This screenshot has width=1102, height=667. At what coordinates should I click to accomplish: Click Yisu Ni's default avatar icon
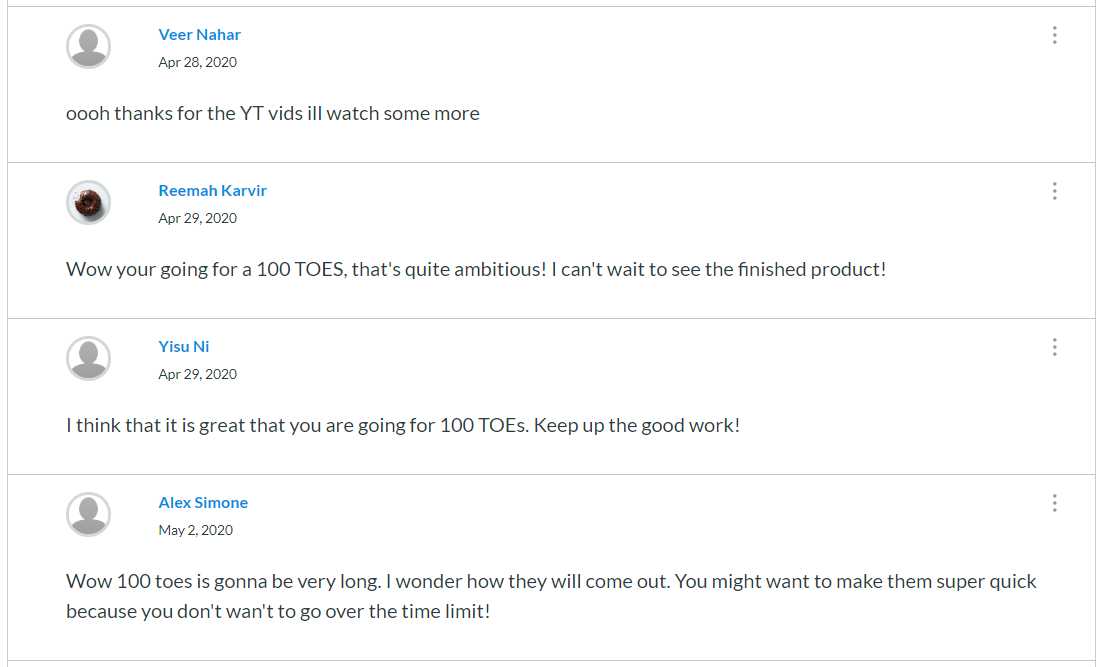89,358
